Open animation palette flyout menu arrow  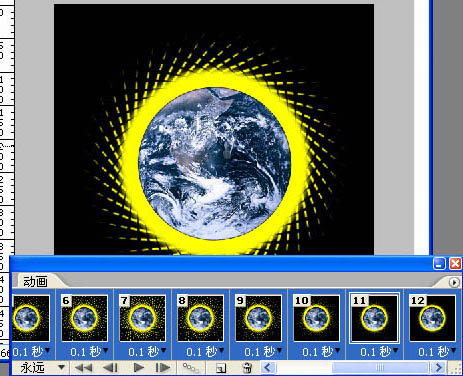454,283
